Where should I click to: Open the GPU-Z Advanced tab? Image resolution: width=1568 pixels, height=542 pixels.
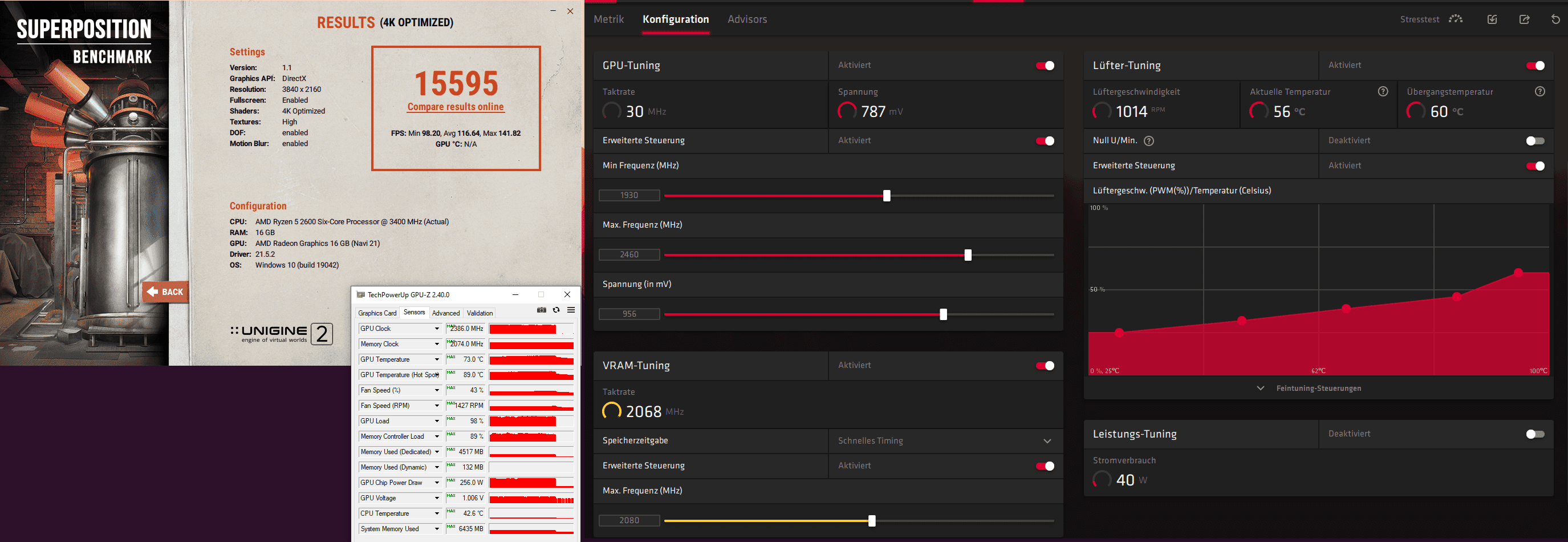click(446, 313)
